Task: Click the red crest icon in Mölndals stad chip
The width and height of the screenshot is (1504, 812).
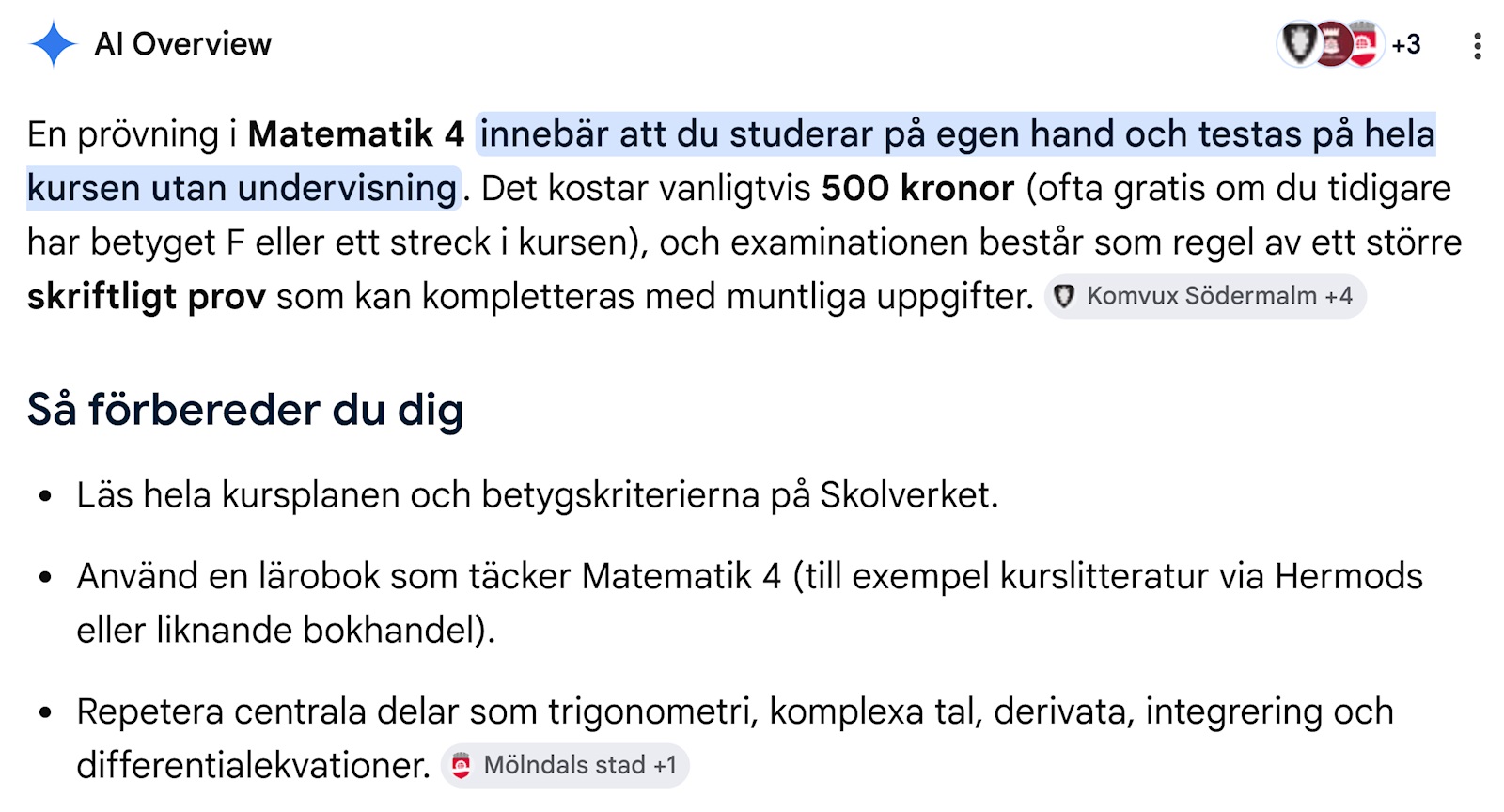Action: point(461,766)
